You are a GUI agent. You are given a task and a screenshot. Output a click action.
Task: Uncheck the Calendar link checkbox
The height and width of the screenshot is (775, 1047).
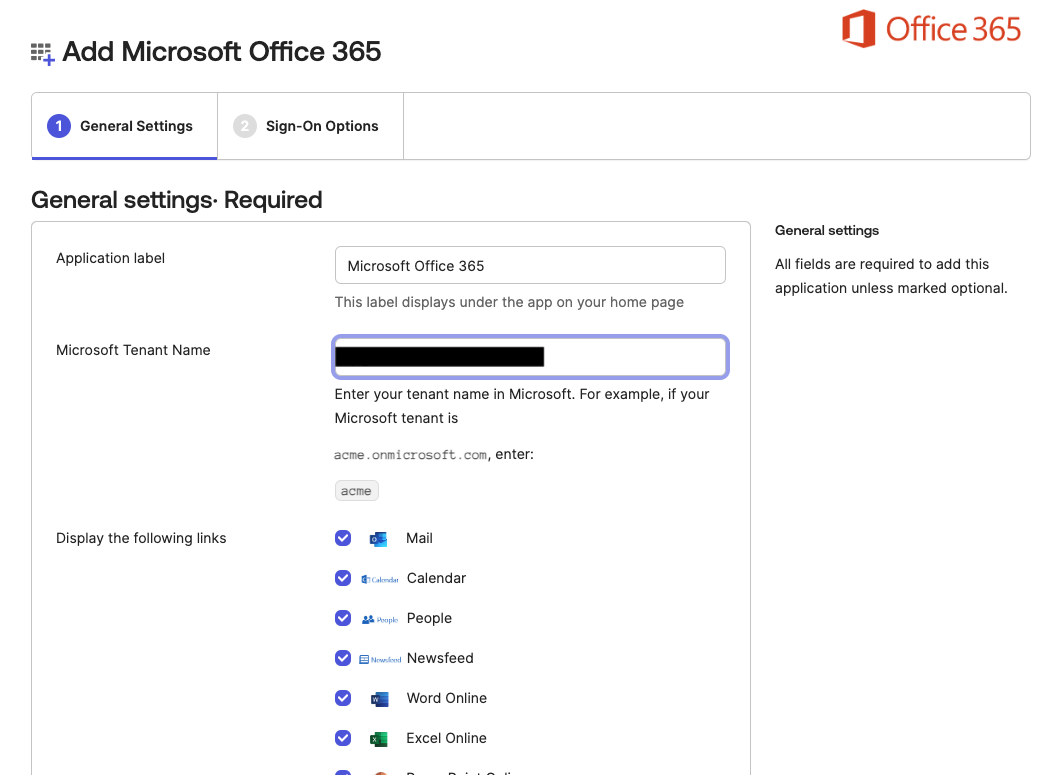tap(343, 578)
